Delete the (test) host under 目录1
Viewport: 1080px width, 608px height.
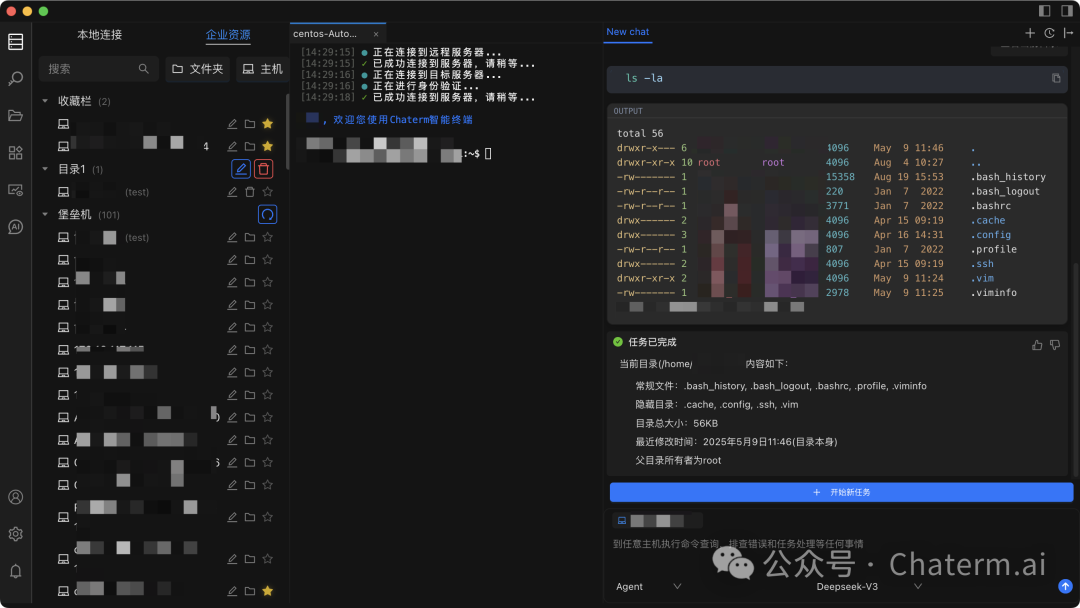coord(250,192)
